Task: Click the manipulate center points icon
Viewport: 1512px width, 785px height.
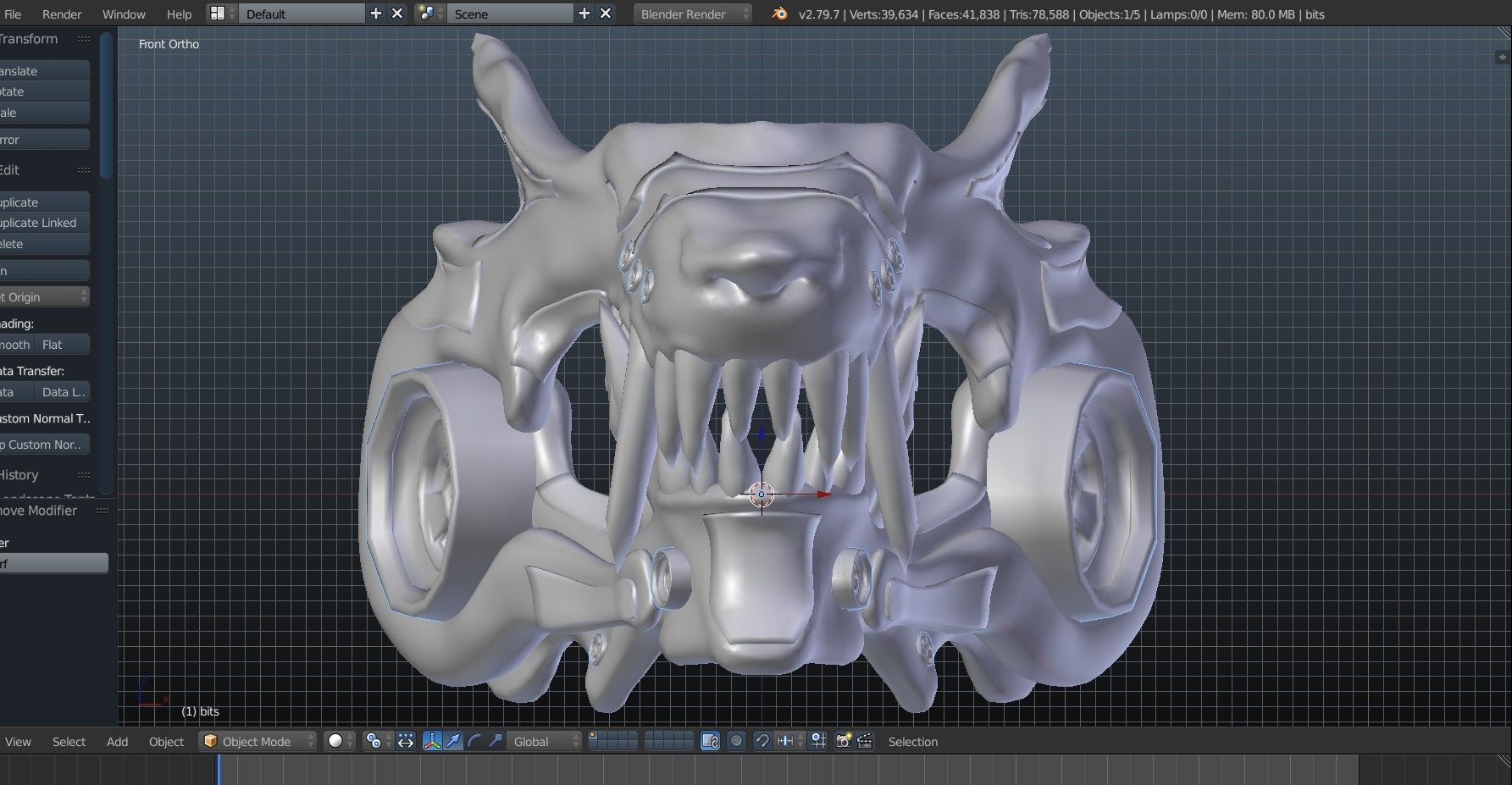Action: 406,741
